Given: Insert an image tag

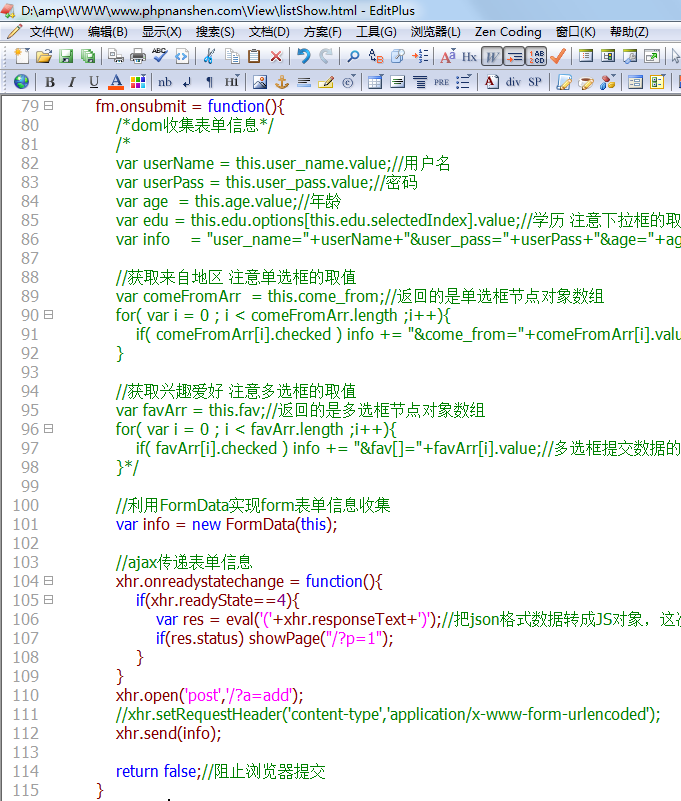Looking at the screenshot, I should pos(260,82).
